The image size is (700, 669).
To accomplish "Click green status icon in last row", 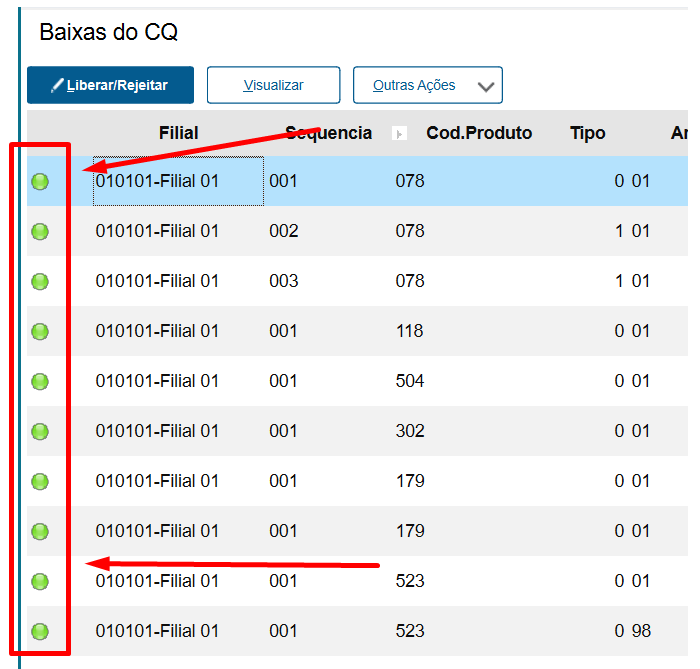I will click(40, 632).
